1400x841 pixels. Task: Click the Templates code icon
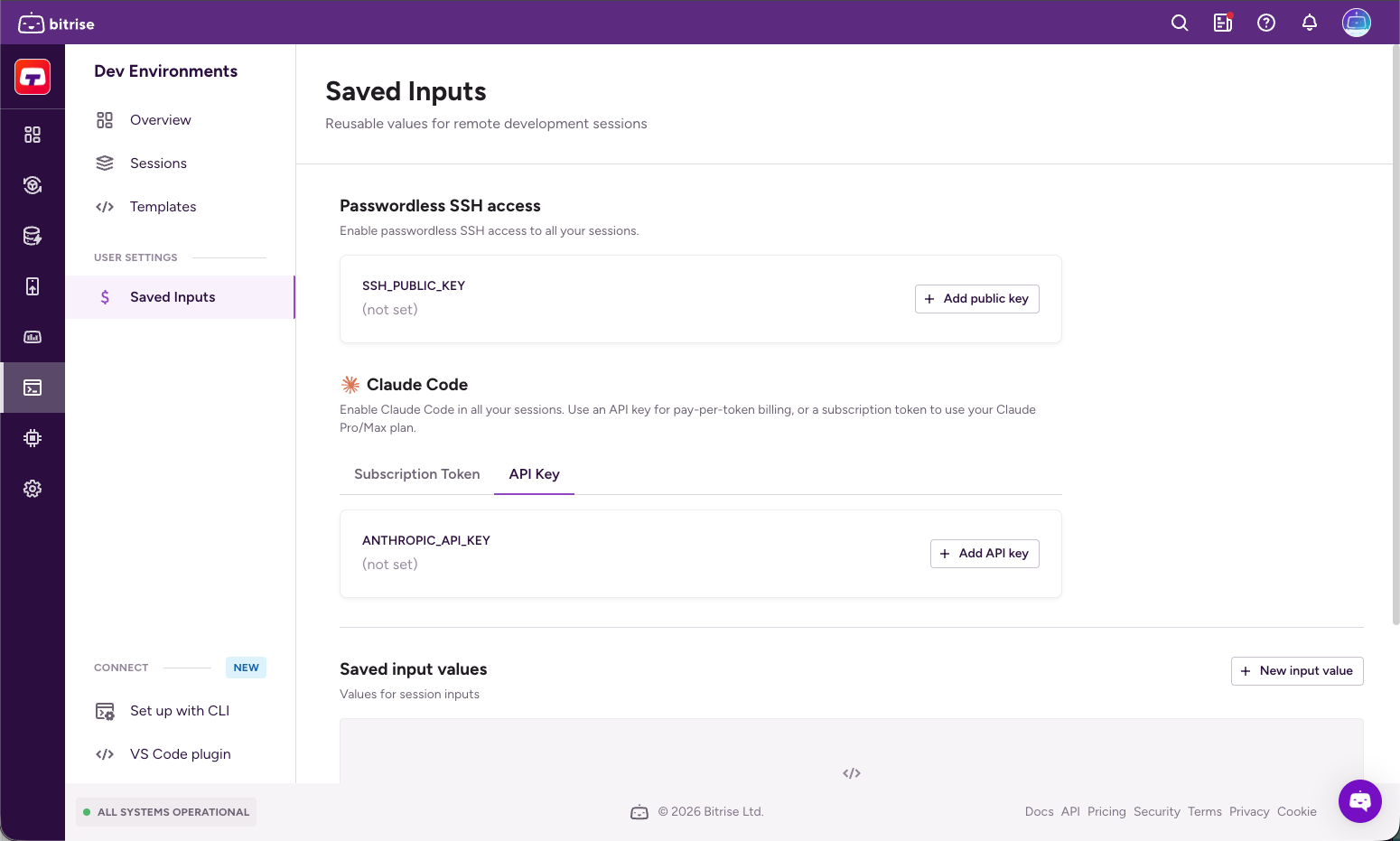[105, 207]
